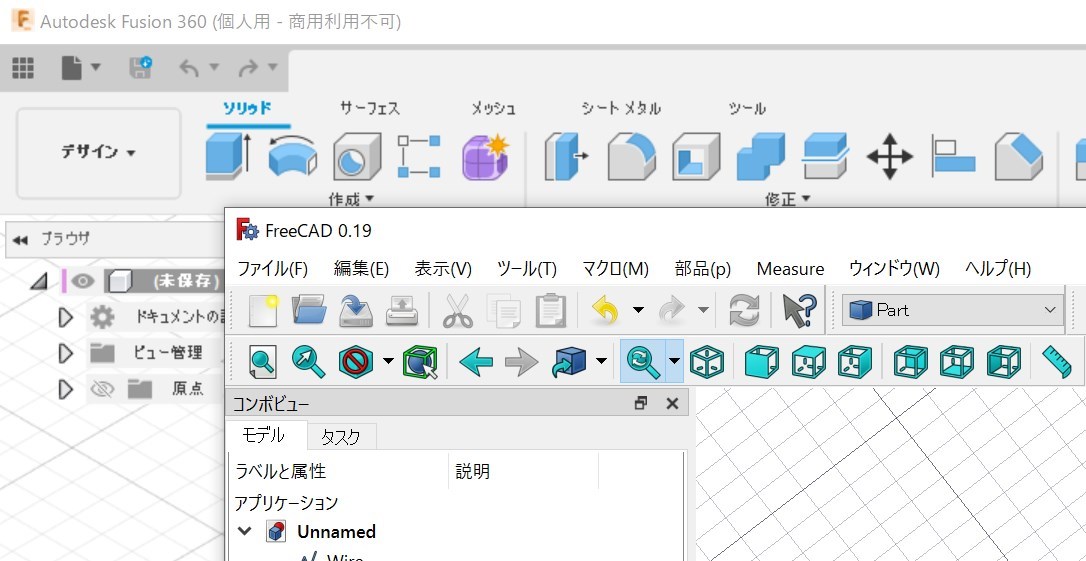Activate What's This help cursor in FreeCAD

[799, 310]
